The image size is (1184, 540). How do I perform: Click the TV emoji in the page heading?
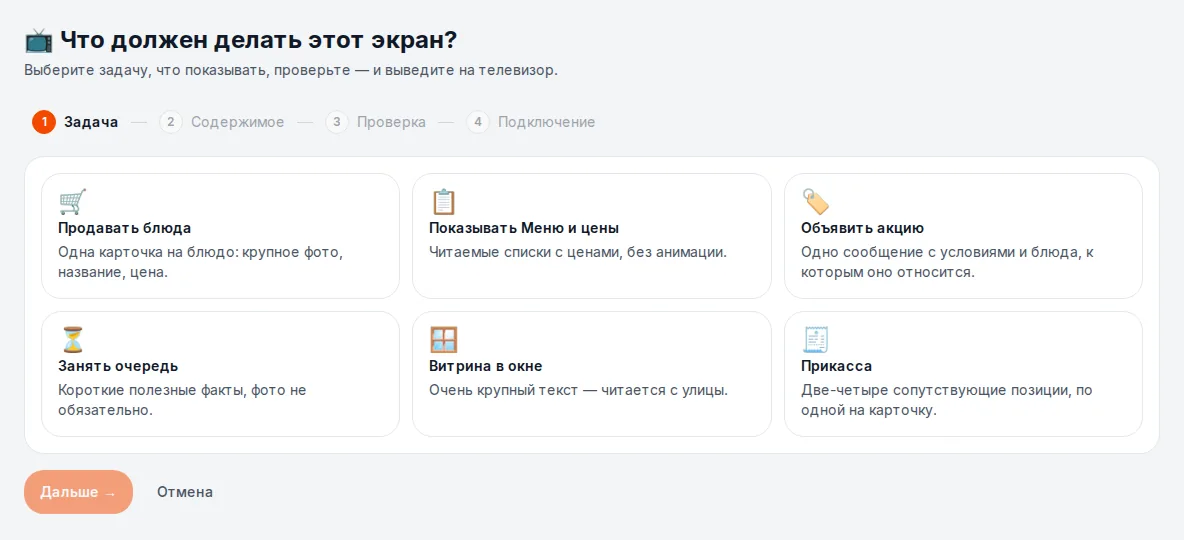pyautogui.click(x=39, y=40)
